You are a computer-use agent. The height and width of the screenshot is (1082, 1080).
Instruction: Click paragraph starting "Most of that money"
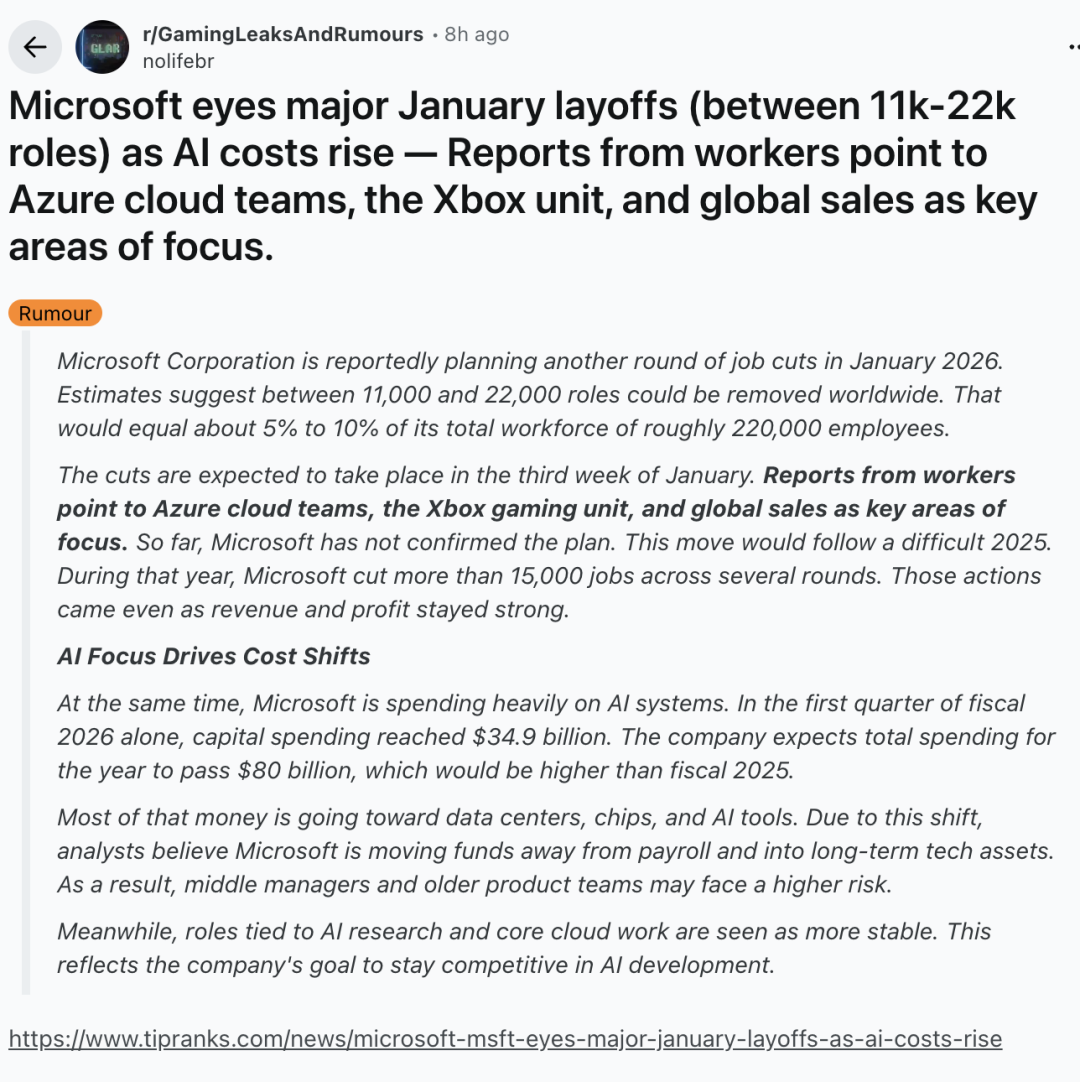click(555, 851)
